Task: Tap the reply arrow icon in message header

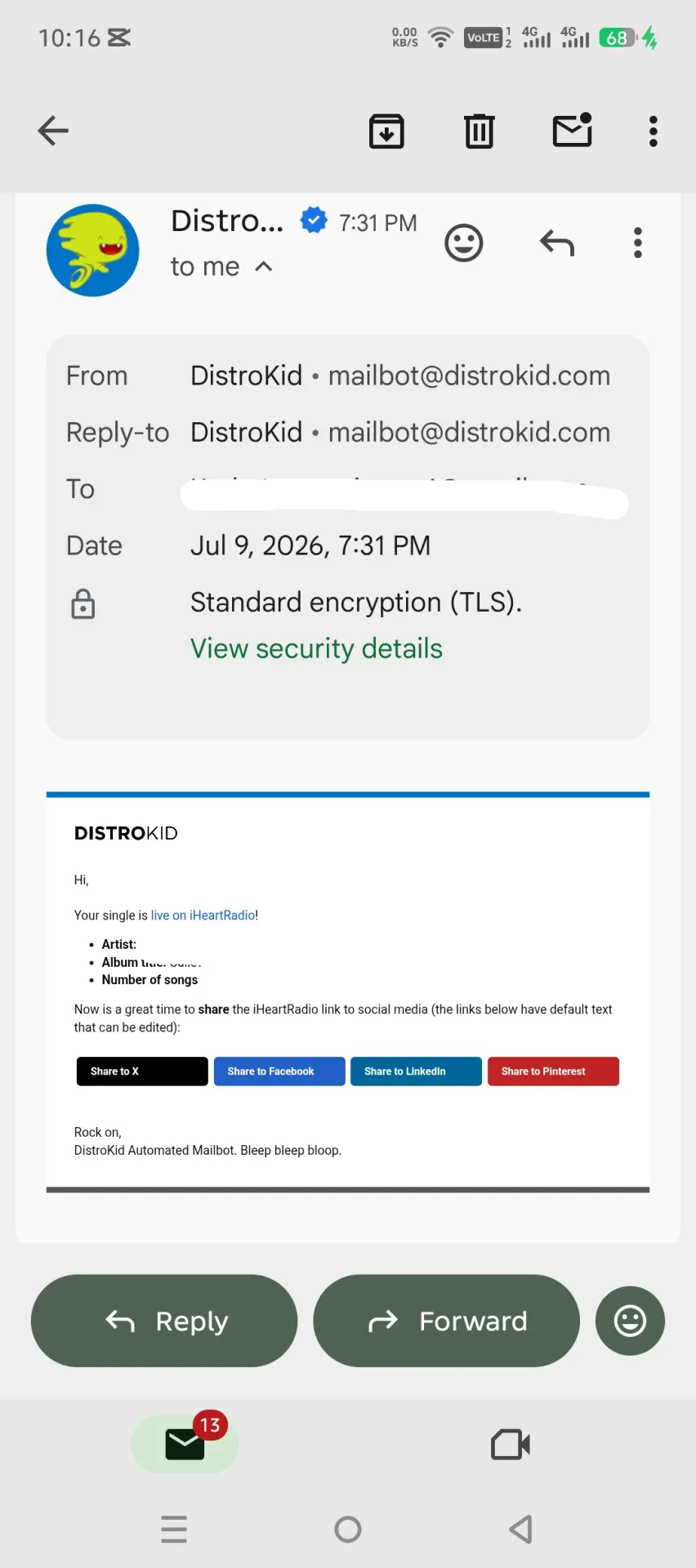Action: click(x=557, y=243)
